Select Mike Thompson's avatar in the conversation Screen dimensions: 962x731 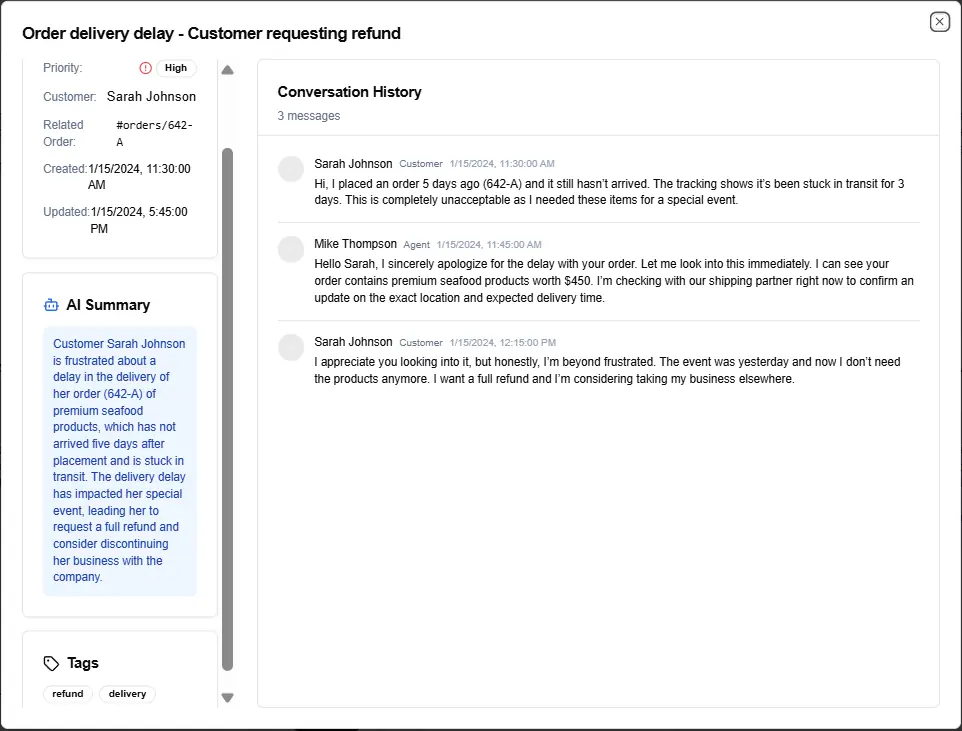tap(291, 249)
